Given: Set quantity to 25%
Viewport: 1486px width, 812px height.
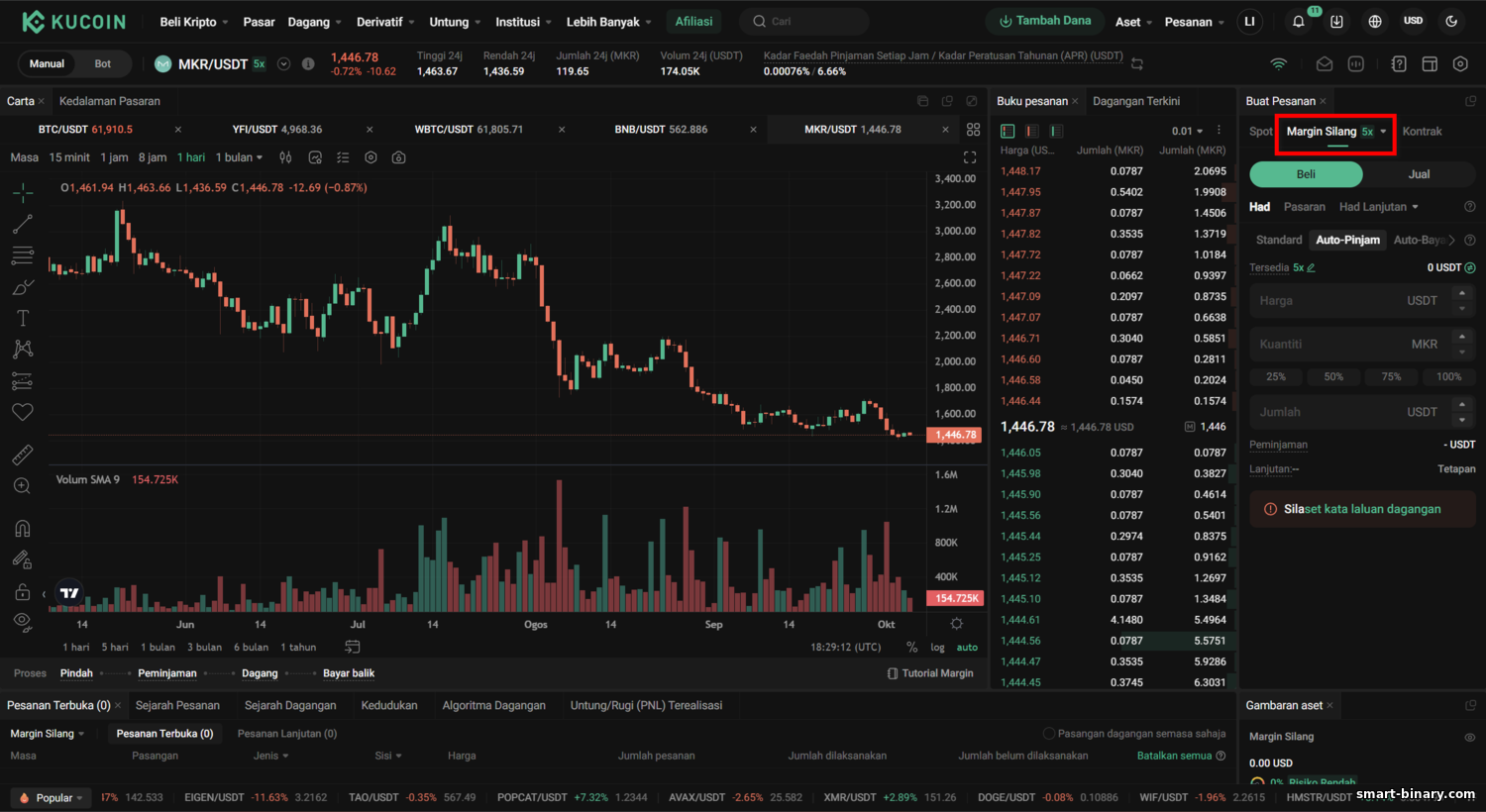Looking at the screenshot, I should pos(1276,377).
